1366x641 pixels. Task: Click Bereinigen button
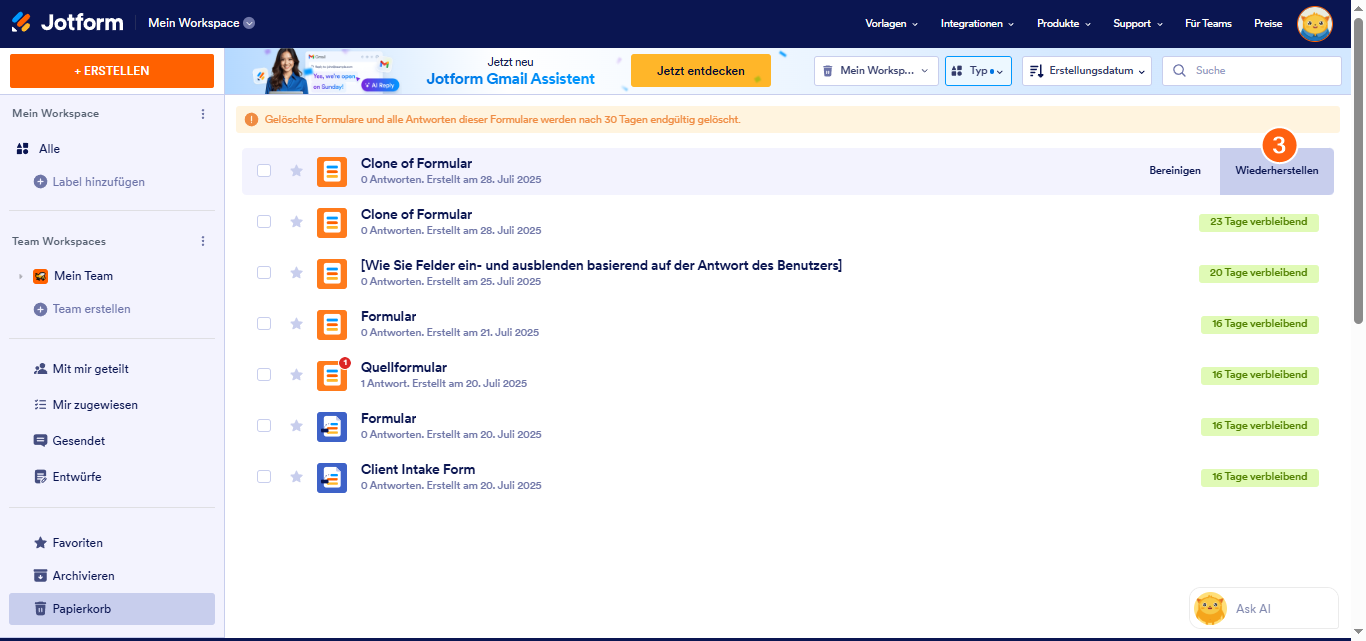tap(1175, 171)
